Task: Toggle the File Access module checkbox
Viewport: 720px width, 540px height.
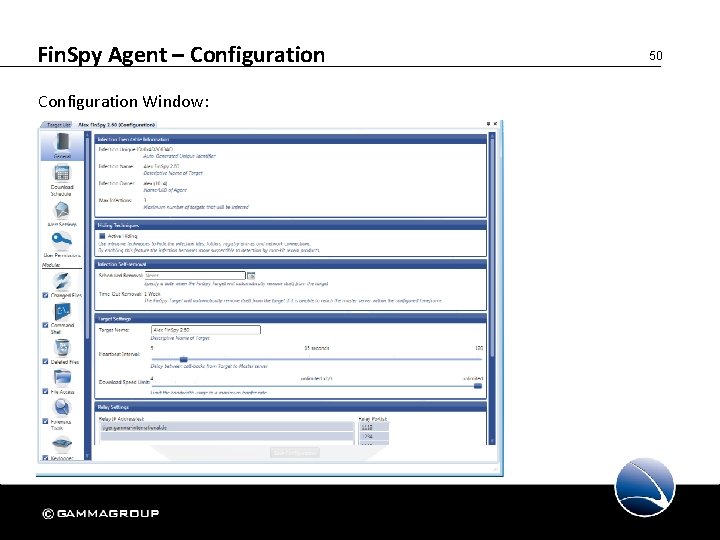Action: pos(45,392)
